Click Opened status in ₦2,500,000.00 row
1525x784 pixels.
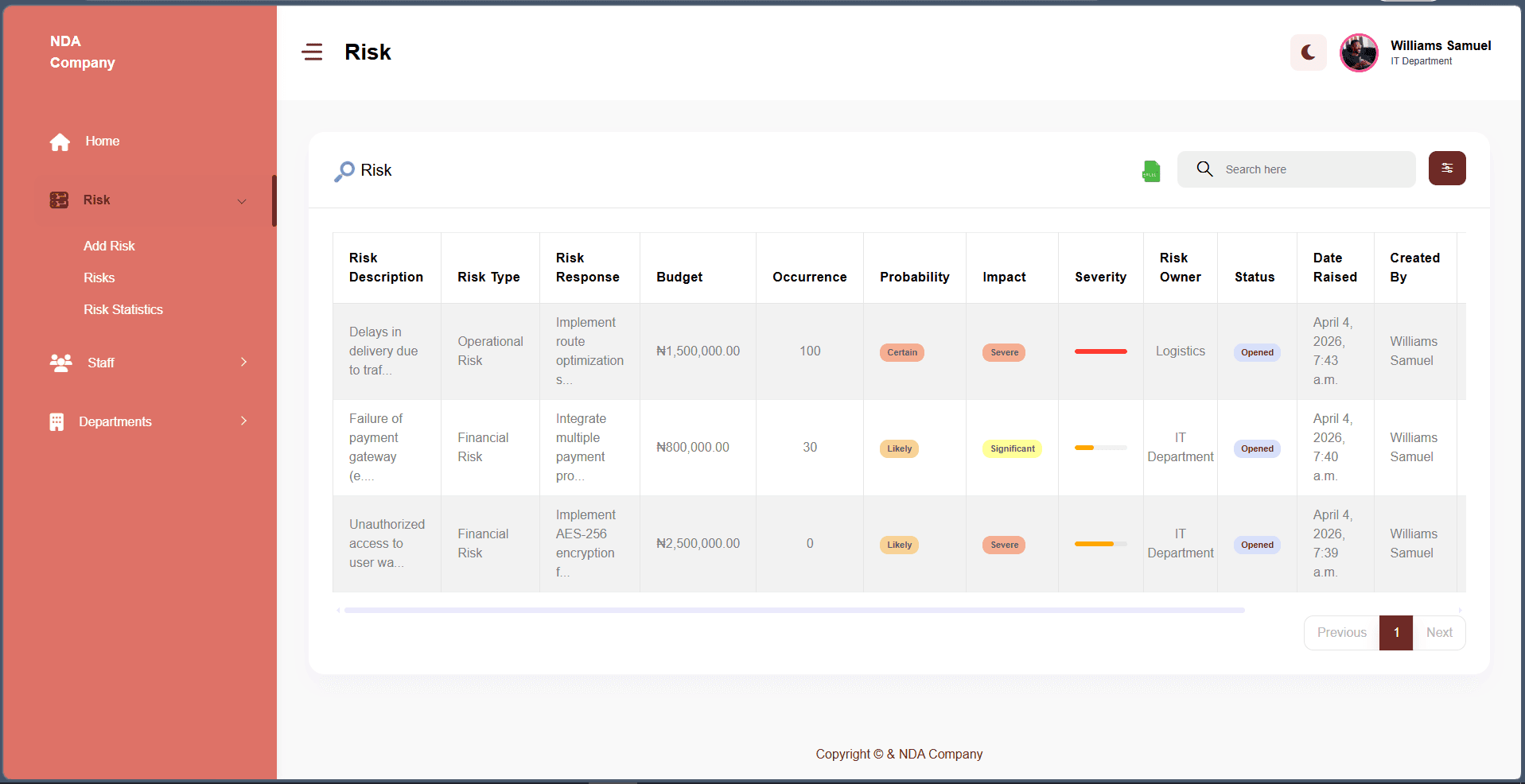(1257, 545)
